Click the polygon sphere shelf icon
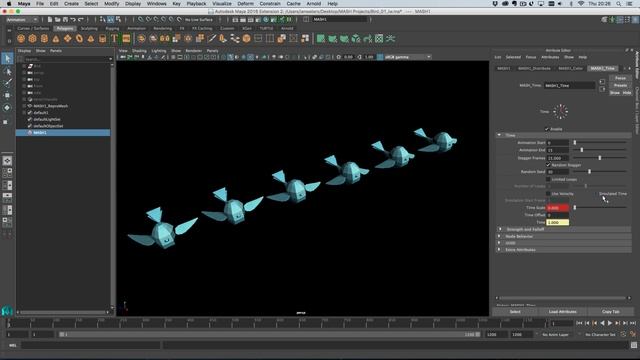The width and height of the screenshot is (640, 360). pos(21,39)
